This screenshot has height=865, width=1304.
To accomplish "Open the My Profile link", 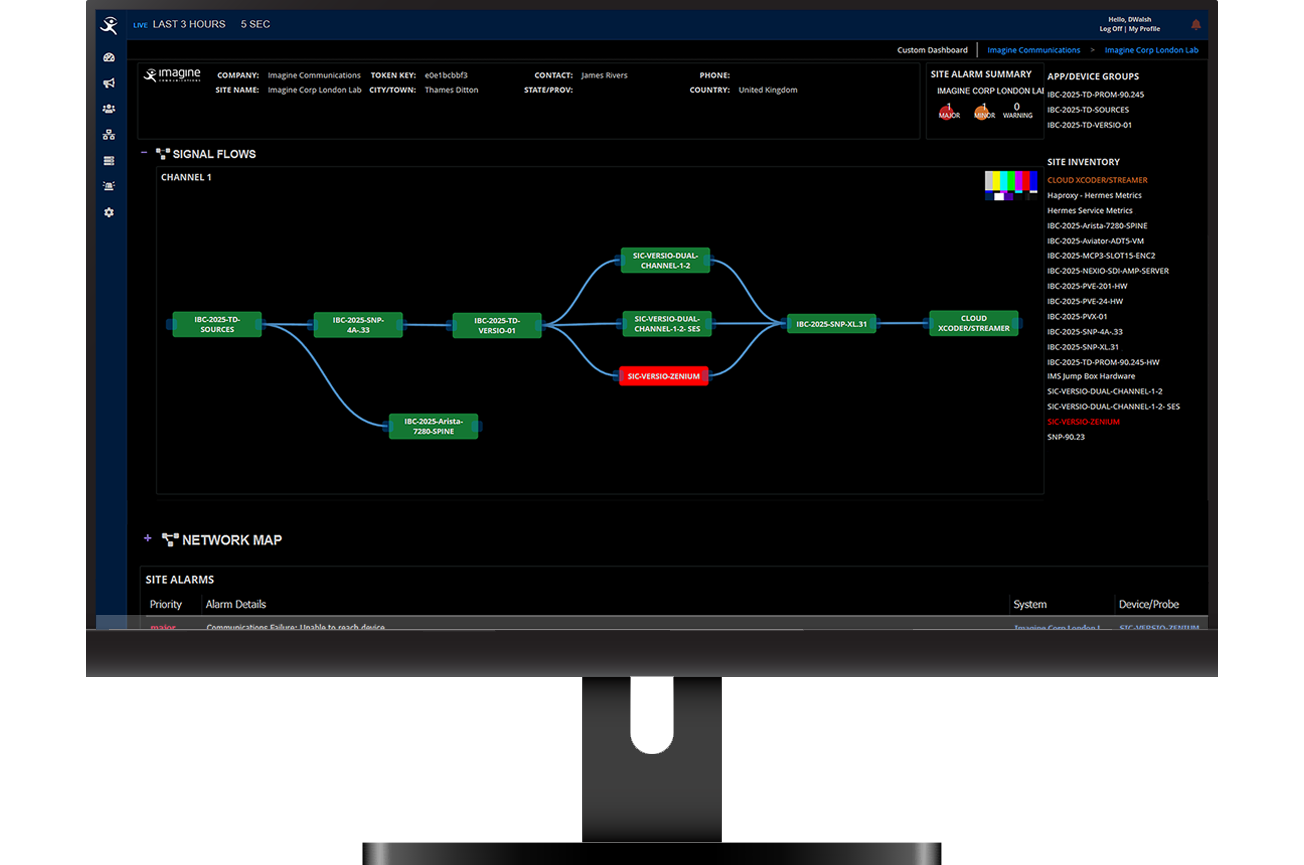I will click(x=1145, y=29).
